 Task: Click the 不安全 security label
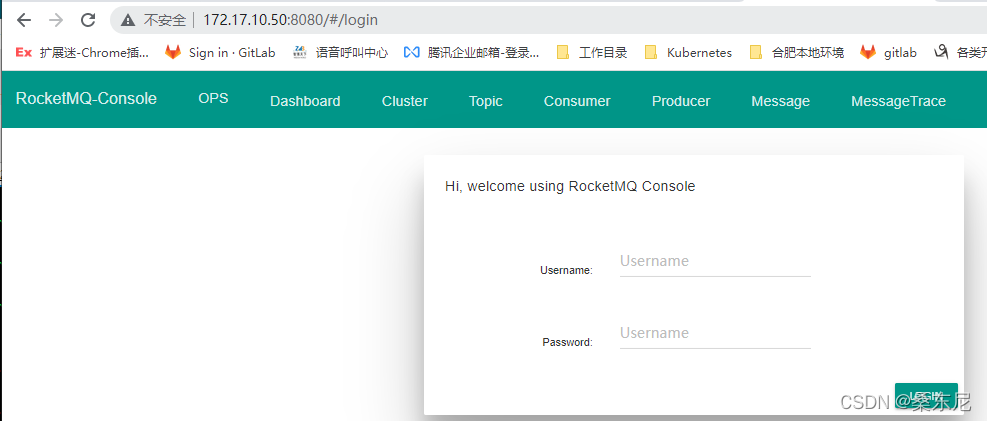tap(165, 20)
